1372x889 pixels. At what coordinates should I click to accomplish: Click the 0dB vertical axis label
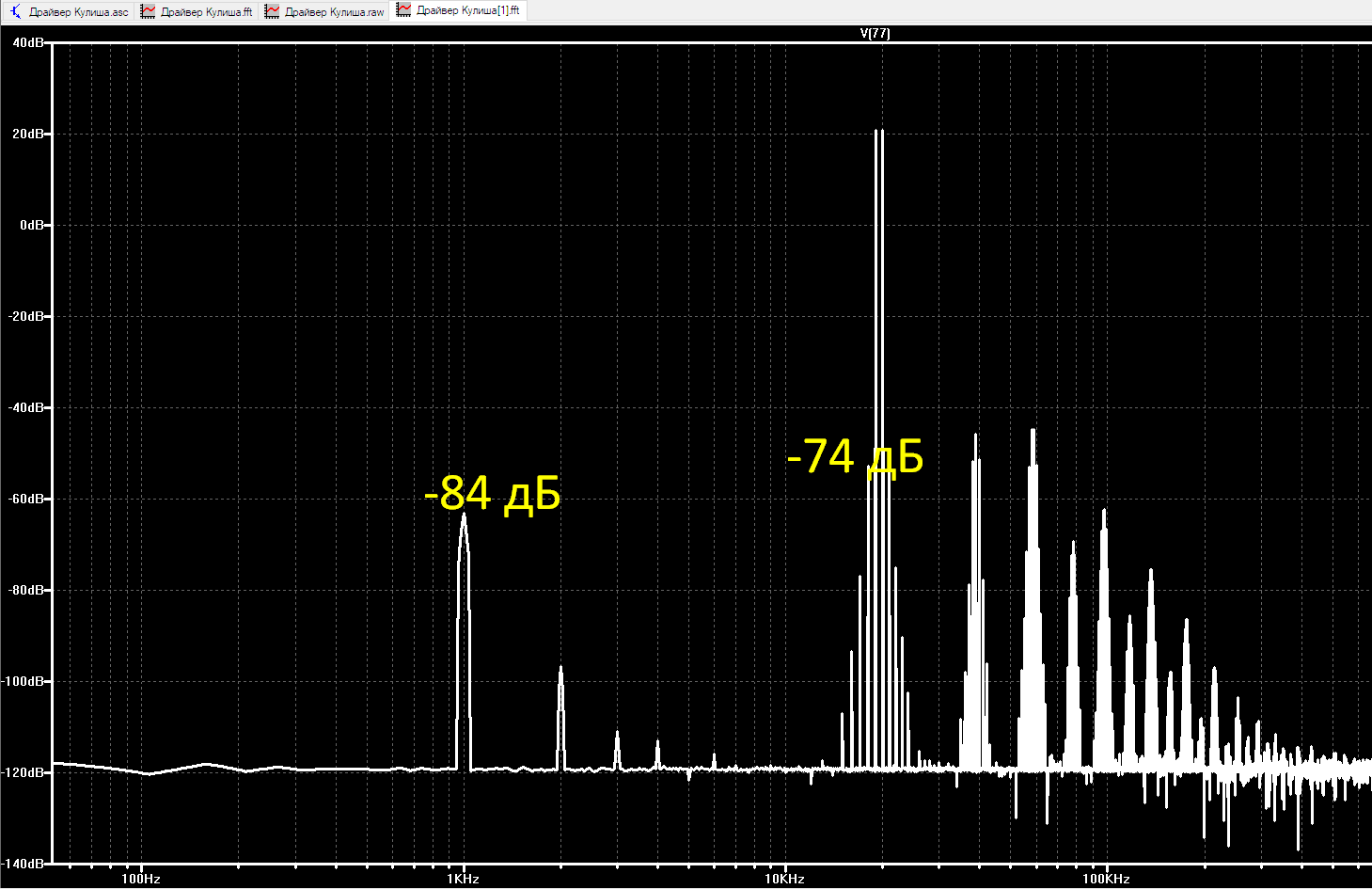[31, 226]
